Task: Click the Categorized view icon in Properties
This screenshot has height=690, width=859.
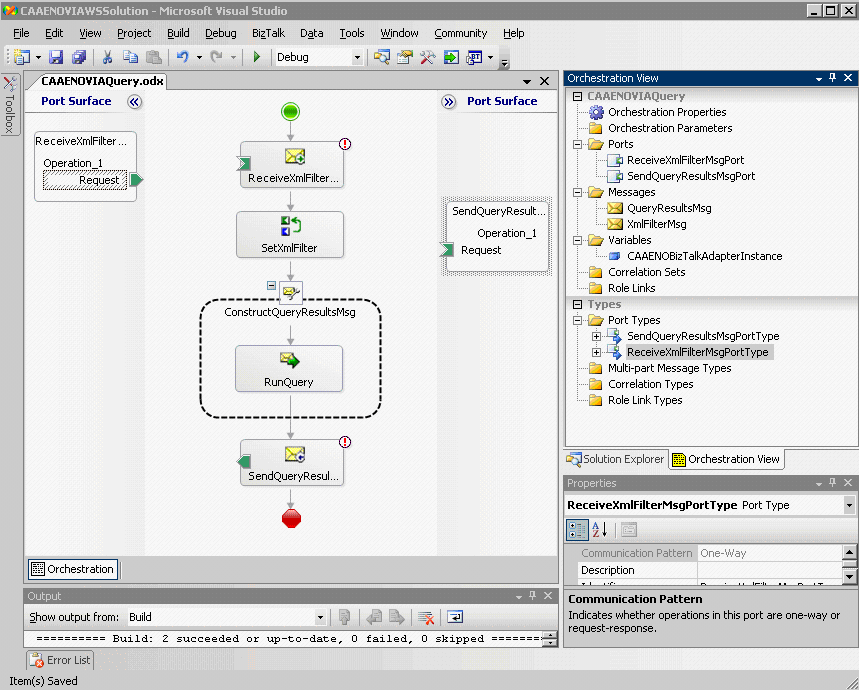Action: click(x=577, y=530)
